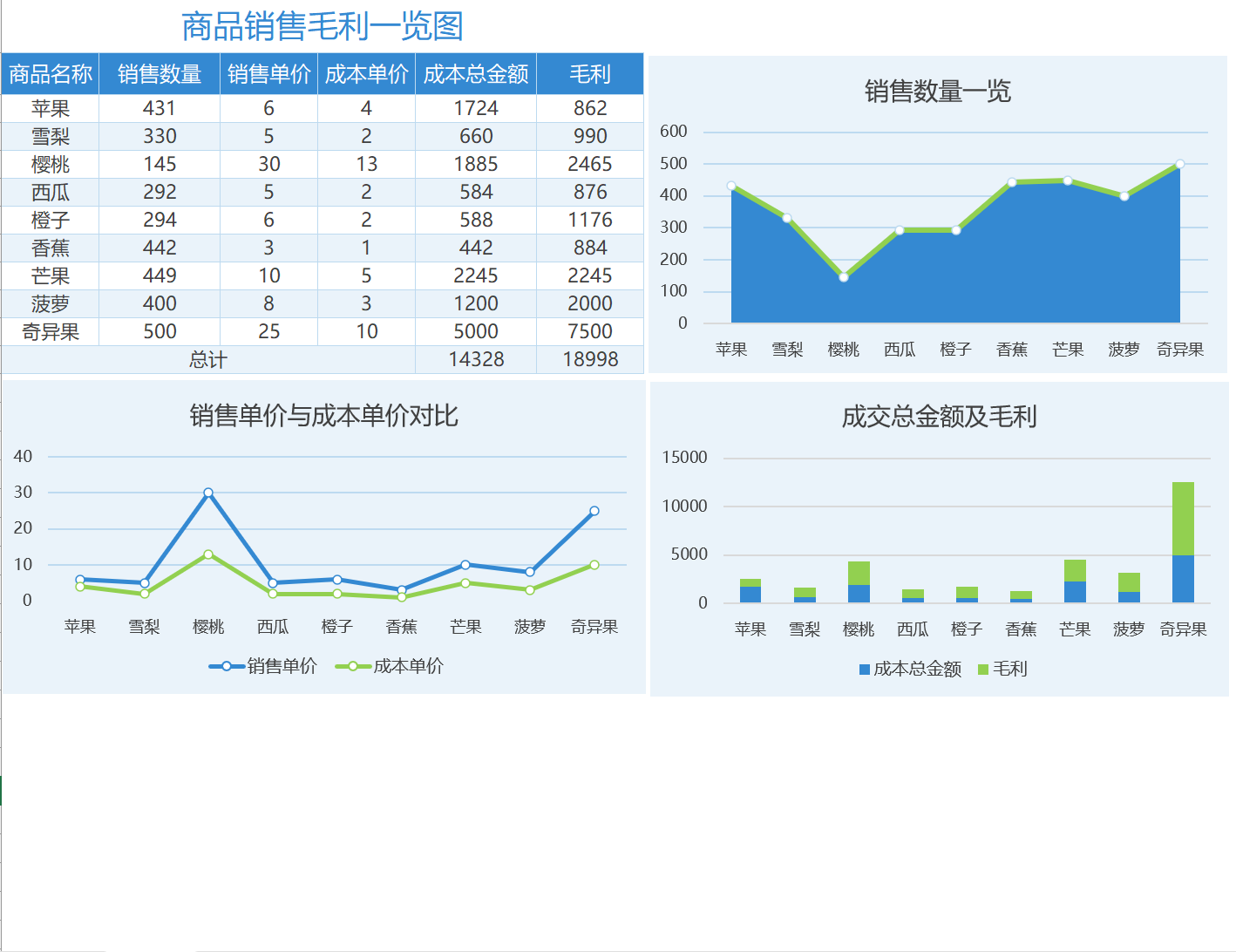Select 橙子 profit value 1176
Image resolution: width=1236 pixels, height=952 pixels.
click(x=590, y=220)
